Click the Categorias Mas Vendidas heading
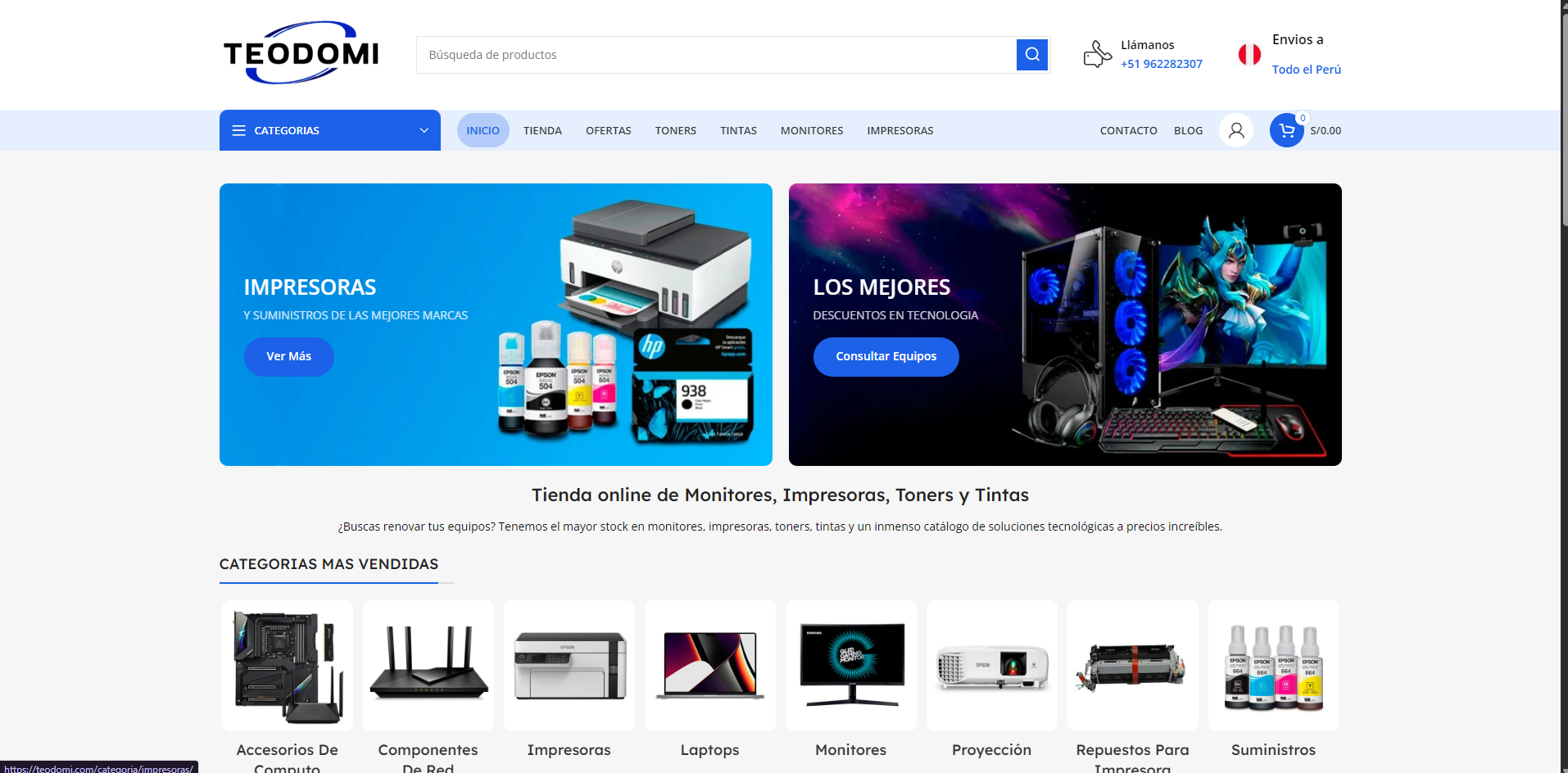Screen dimensions: 1568x773 pos(329,564)
